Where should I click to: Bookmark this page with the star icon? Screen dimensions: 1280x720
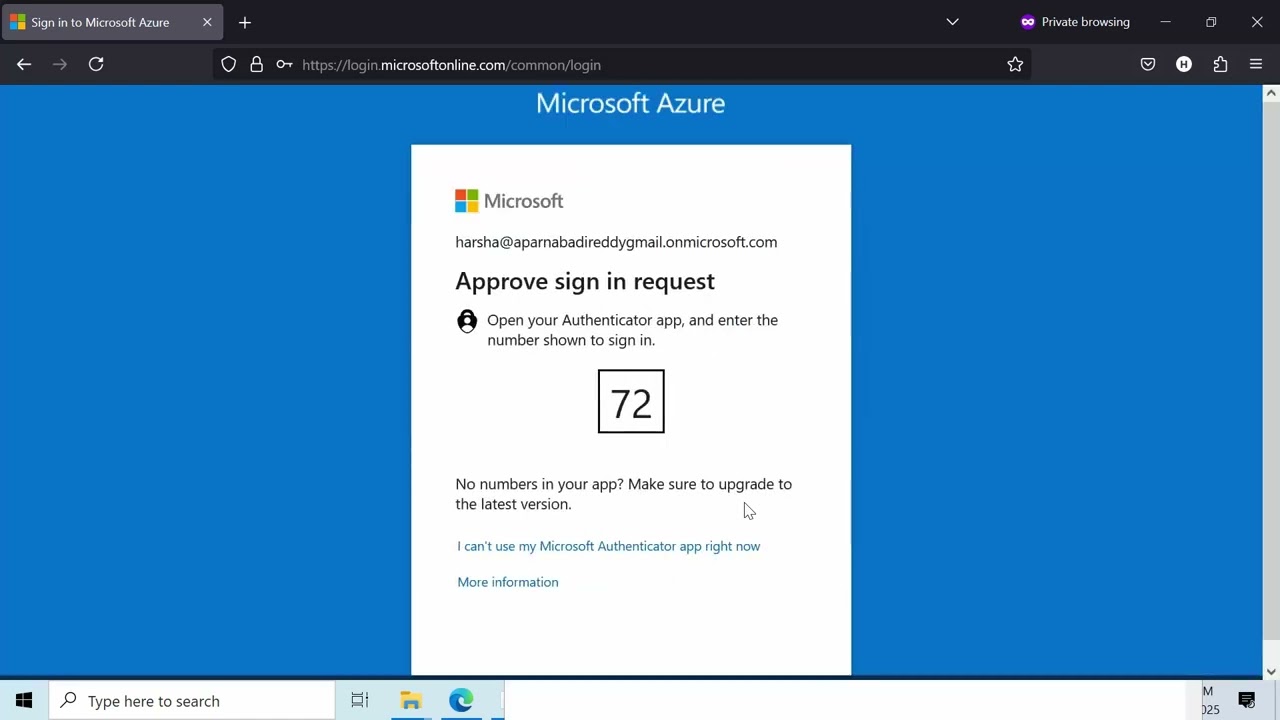(x=1015, y=64)
